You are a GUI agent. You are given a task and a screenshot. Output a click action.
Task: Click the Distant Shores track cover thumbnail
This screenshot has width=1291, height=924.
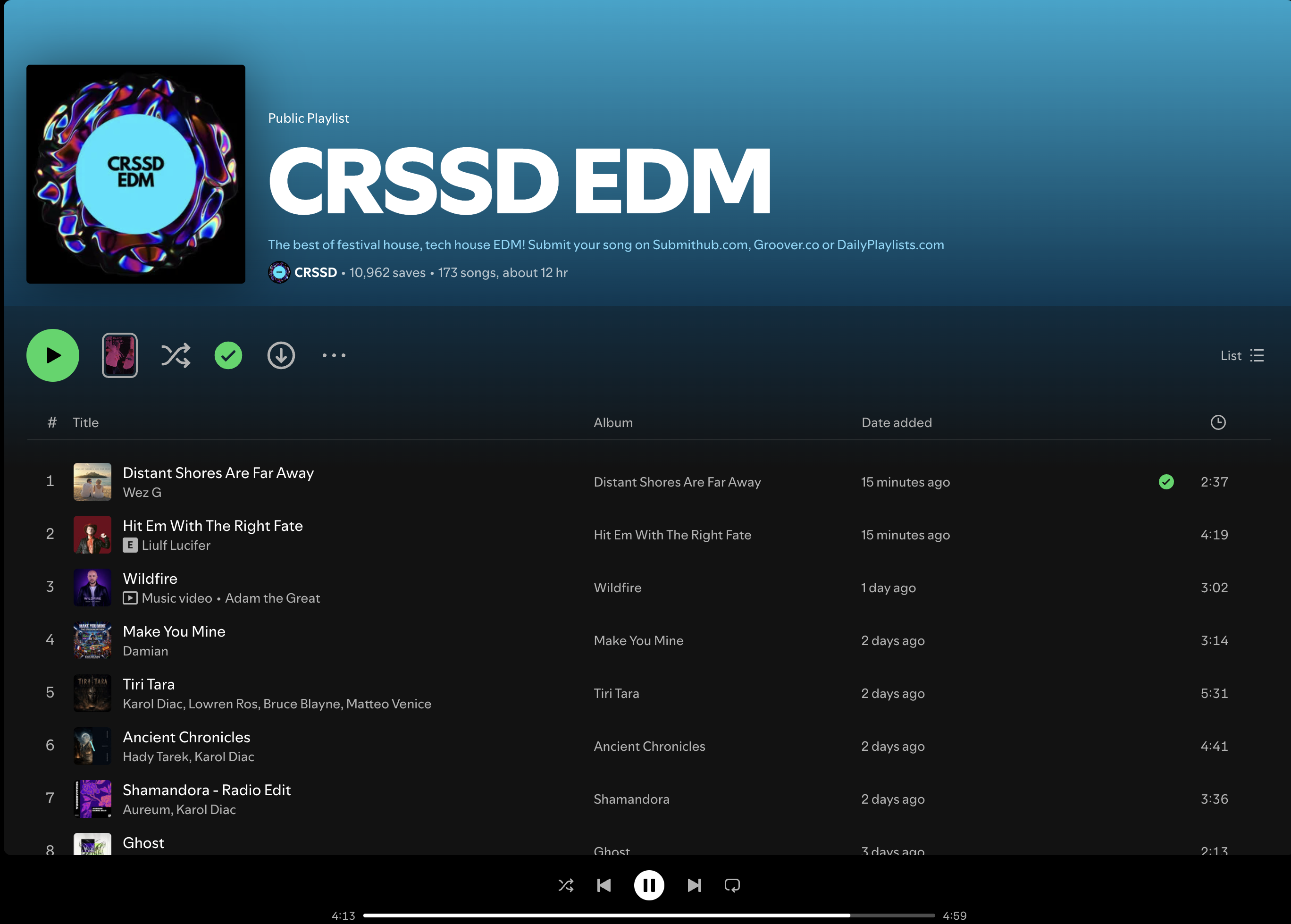(92, 482)
